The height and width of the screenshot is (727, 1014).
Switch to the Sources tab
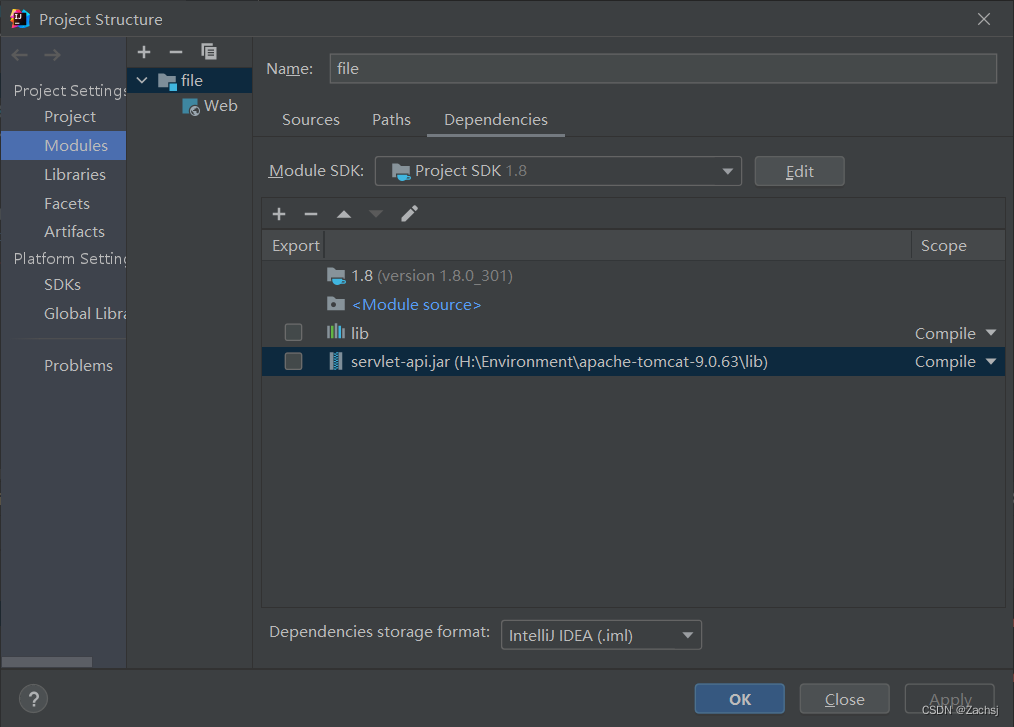coord(310,120)
